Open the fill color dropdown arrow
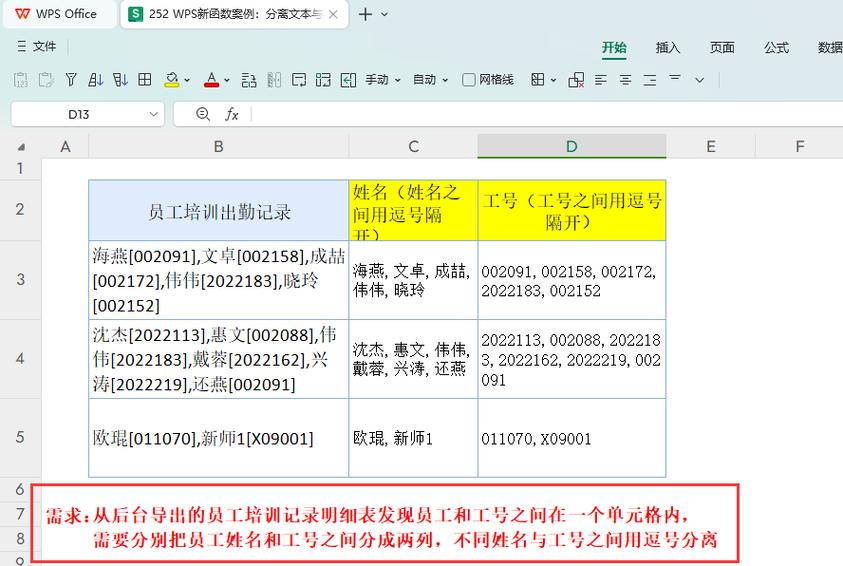843x566 pixels. (x=187, y=80)
